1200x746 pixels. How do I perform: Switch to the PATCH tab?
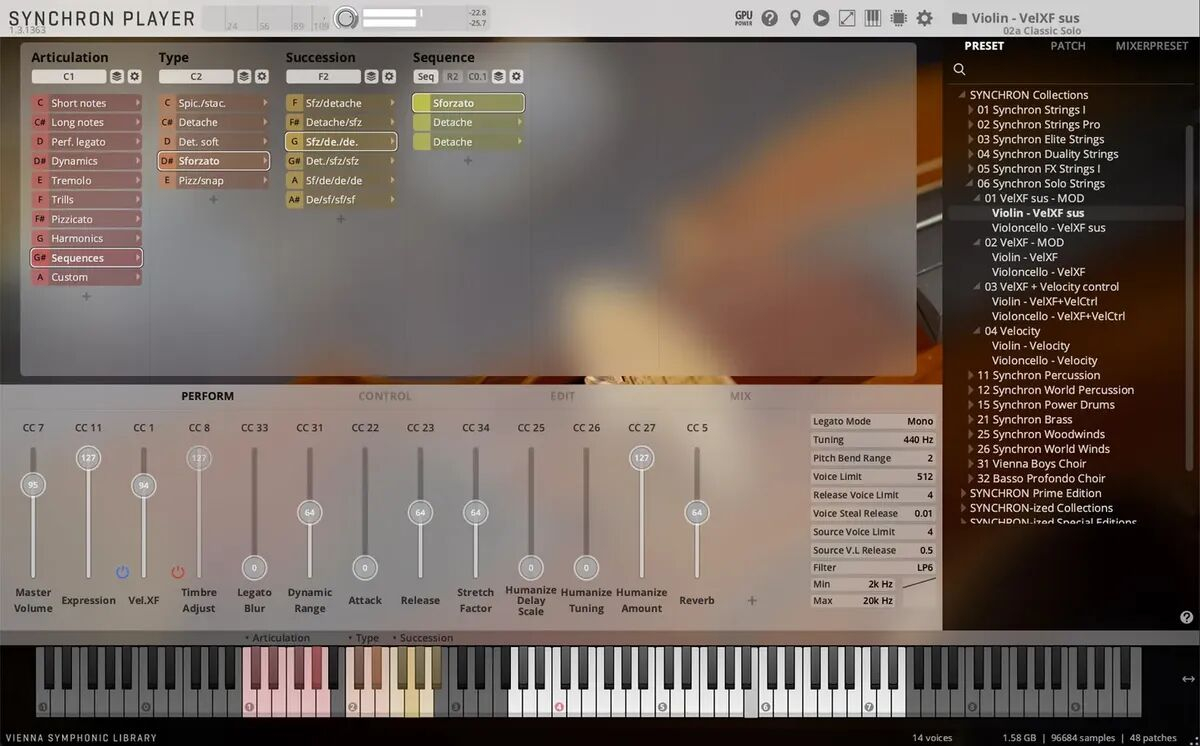pos(1067,46)
